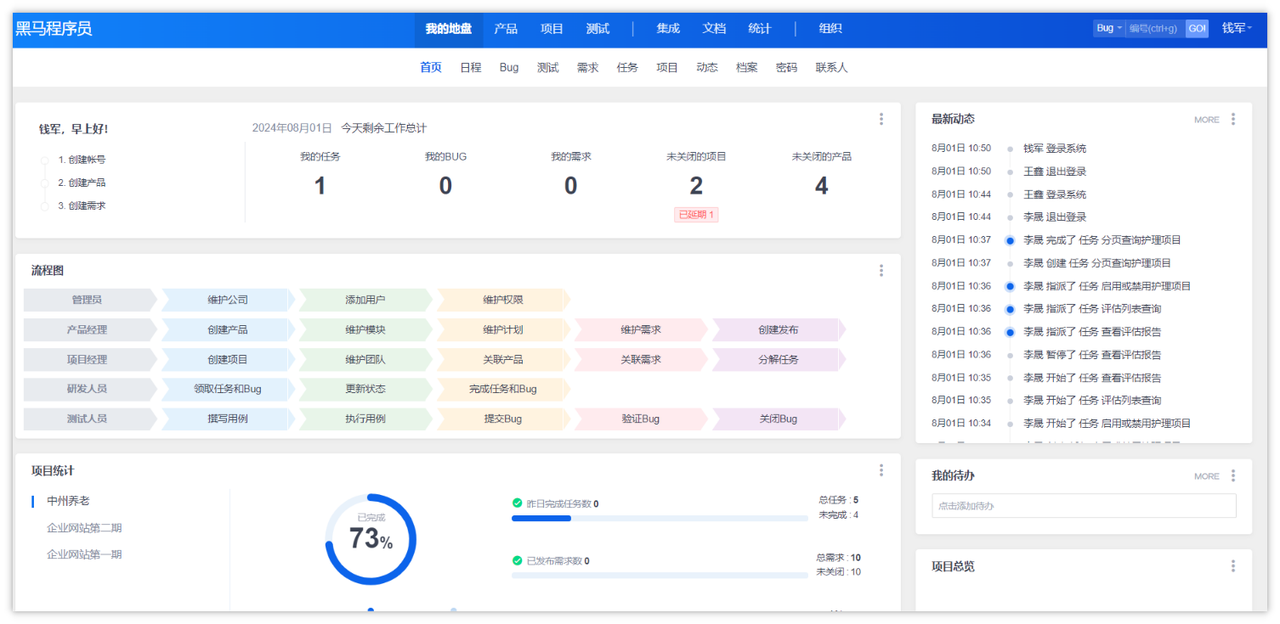Click timeline dot for 李晟 完成了 任务 分页查询护理项目
Viewport: 1280px width, 624px height.
(1010, 240)
